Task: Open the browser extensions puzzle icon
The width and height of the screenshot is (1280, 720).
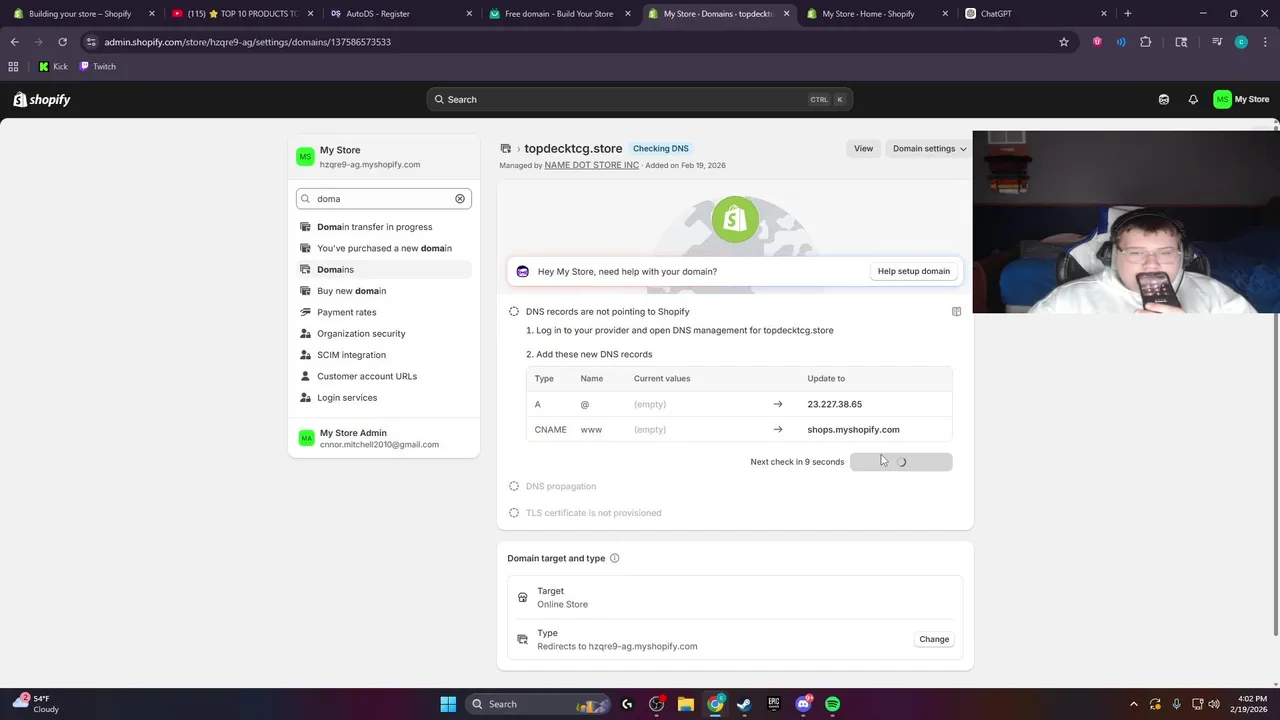Action: tap(1145, 42)
